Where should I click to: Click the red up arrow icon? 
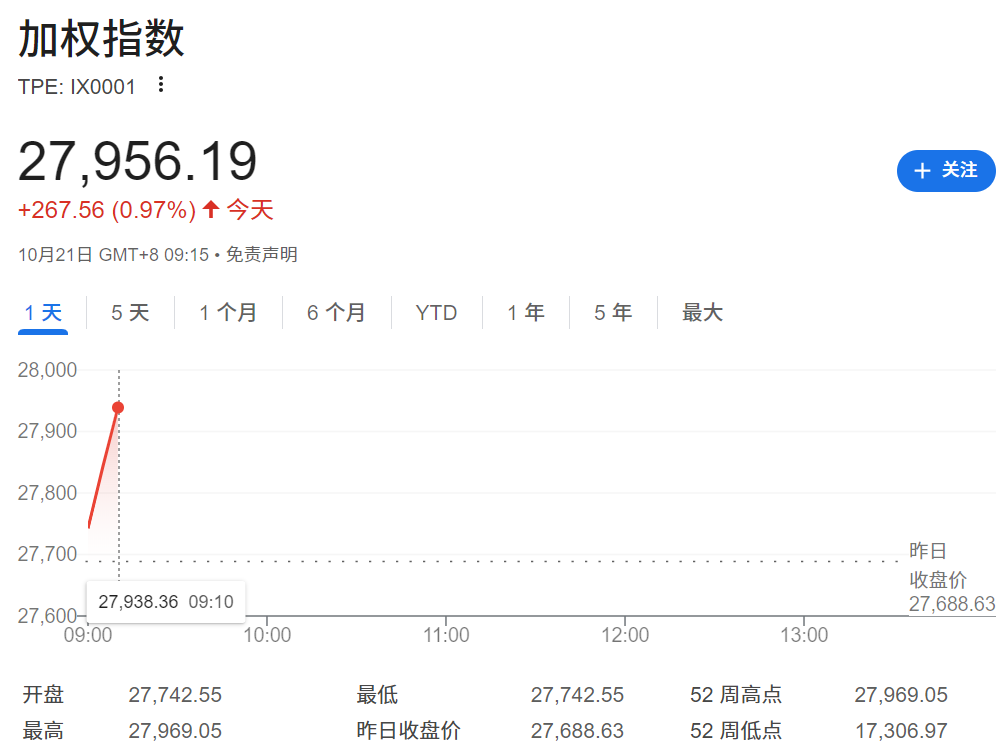(210, 209)
